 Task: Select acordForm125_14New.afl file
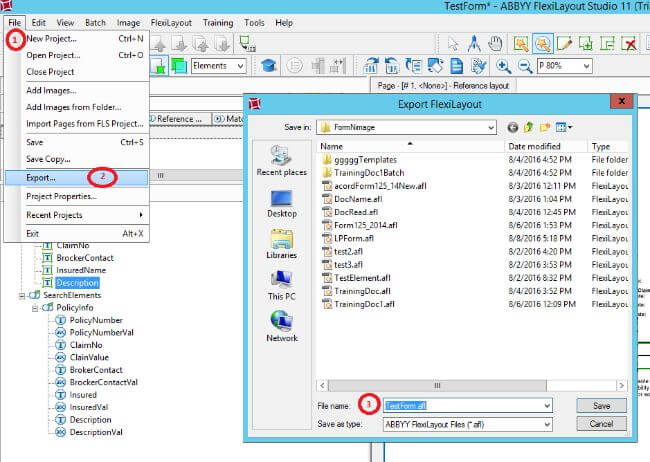coord(374,186)
